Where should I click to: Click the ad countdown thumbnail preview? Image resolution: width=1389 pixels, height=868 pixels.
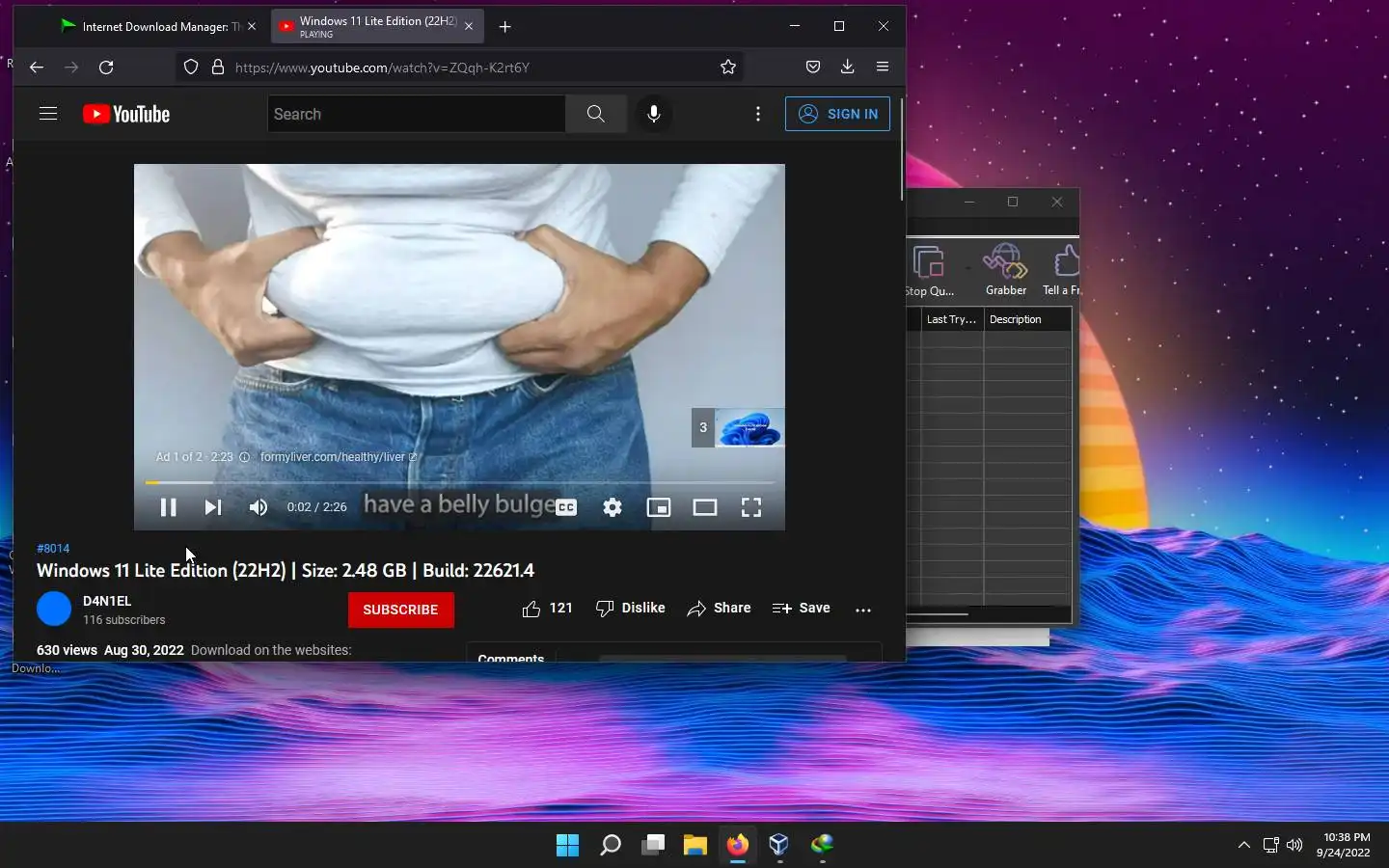(738, 427)
